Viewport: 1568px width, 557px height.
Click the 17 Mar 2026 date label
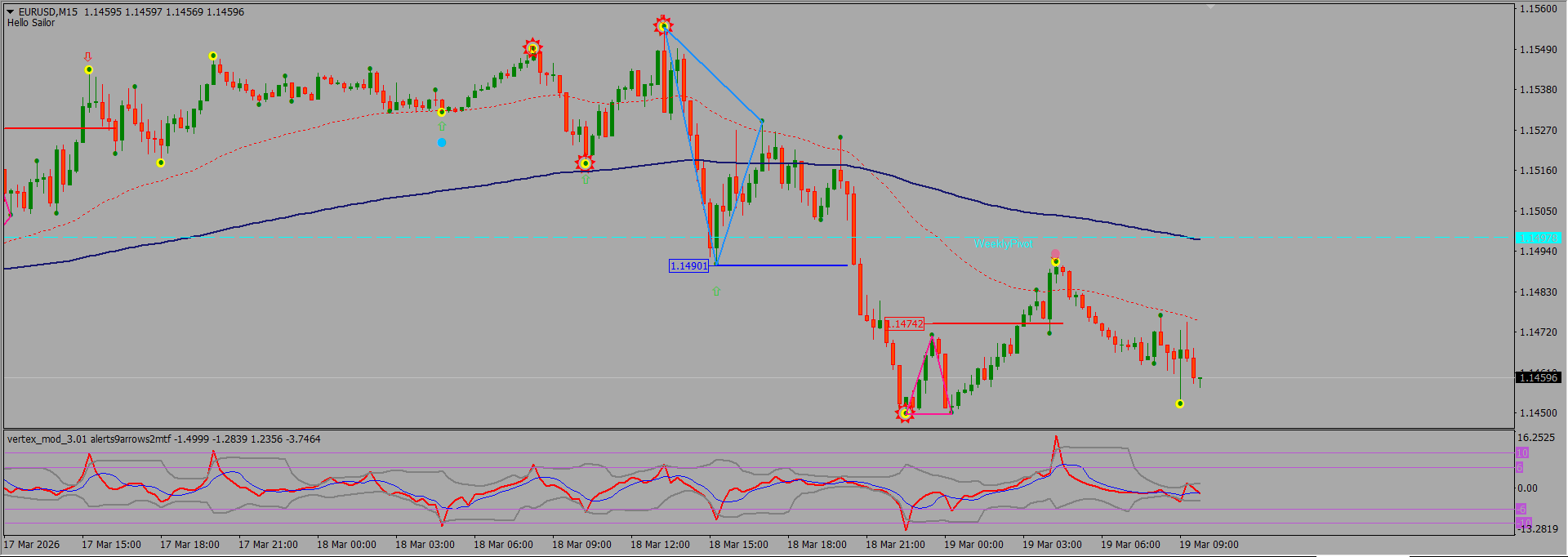click(32, 544)
